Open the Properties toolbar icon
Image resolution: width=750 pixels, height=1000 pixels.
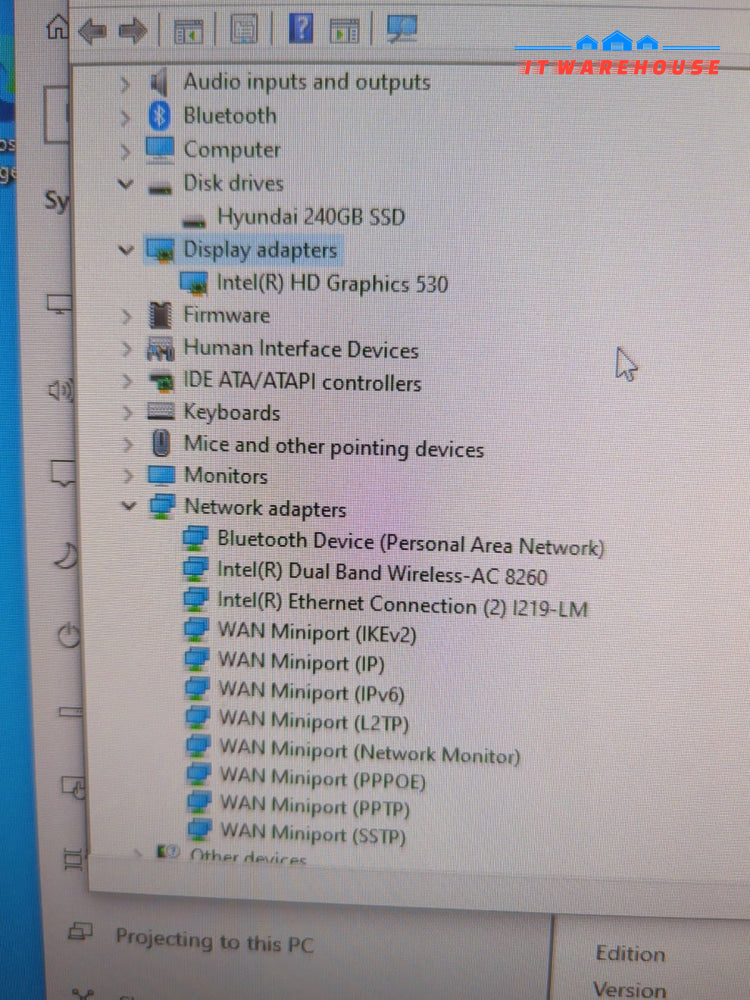tap(243, 30)
